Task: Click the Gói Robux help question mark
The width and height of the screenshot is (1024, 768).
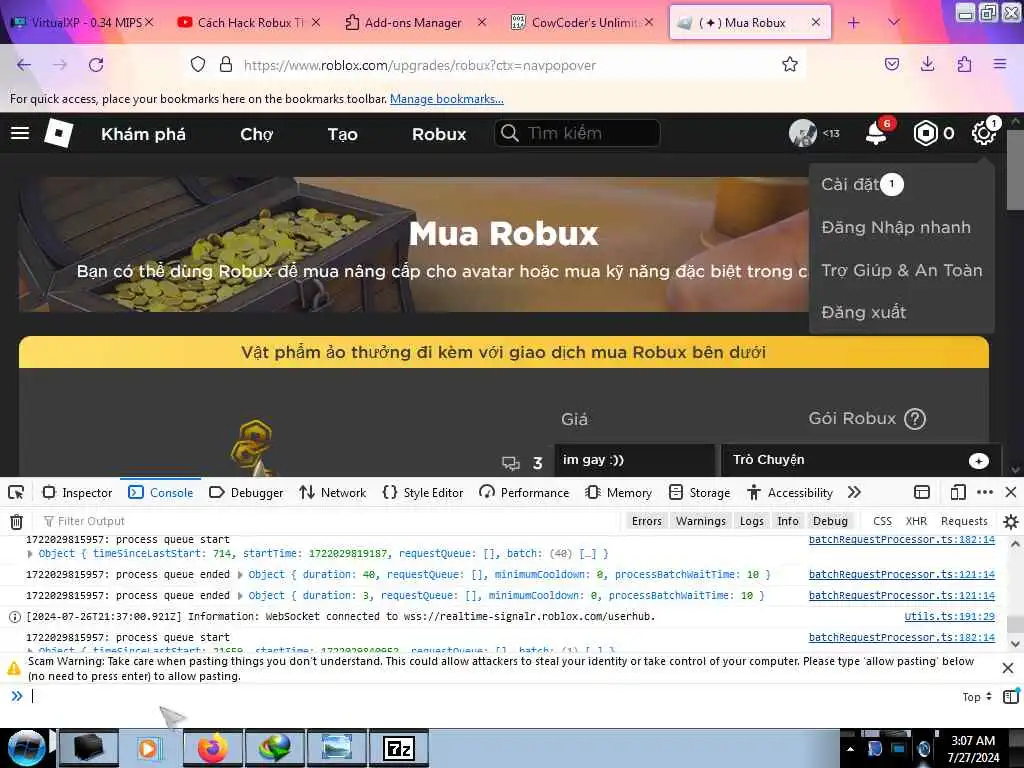Action: 915,419
